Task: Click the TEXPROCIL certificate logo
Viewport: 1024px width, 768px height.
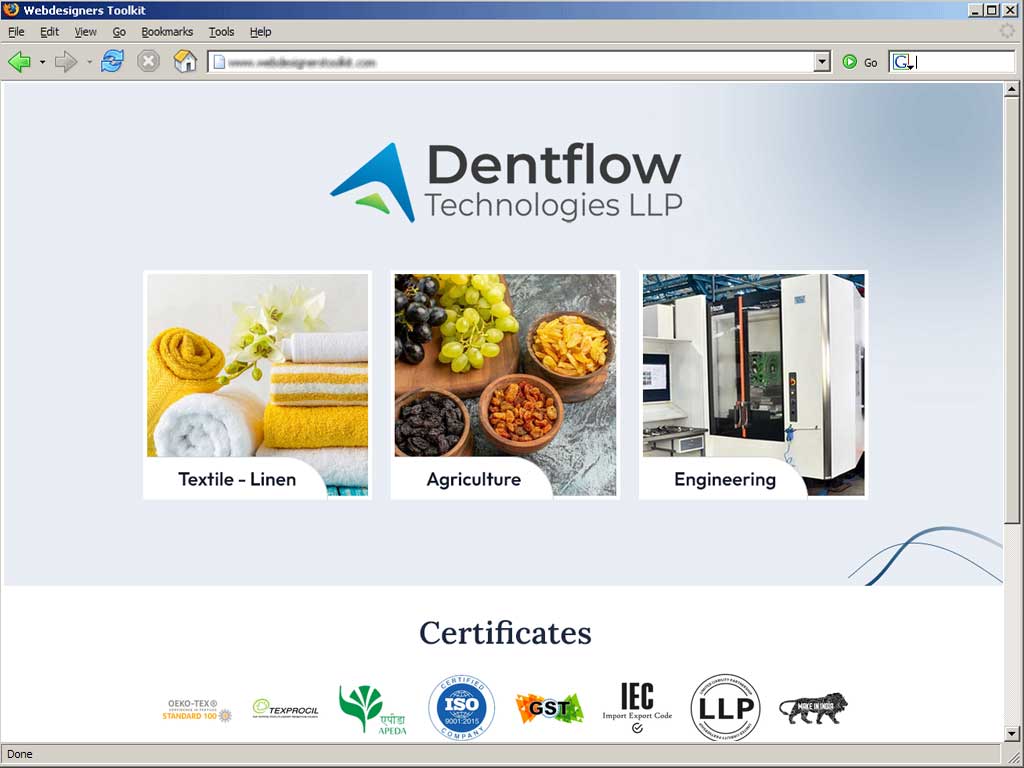Action: [285, 709]
